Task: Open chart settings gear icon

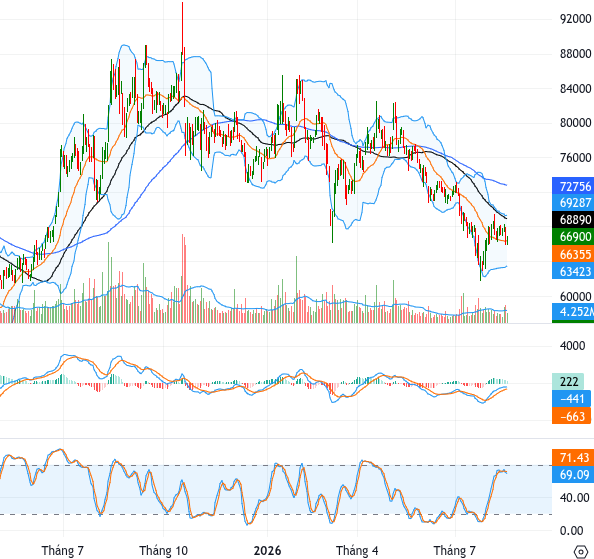Action: coord(581,551)
